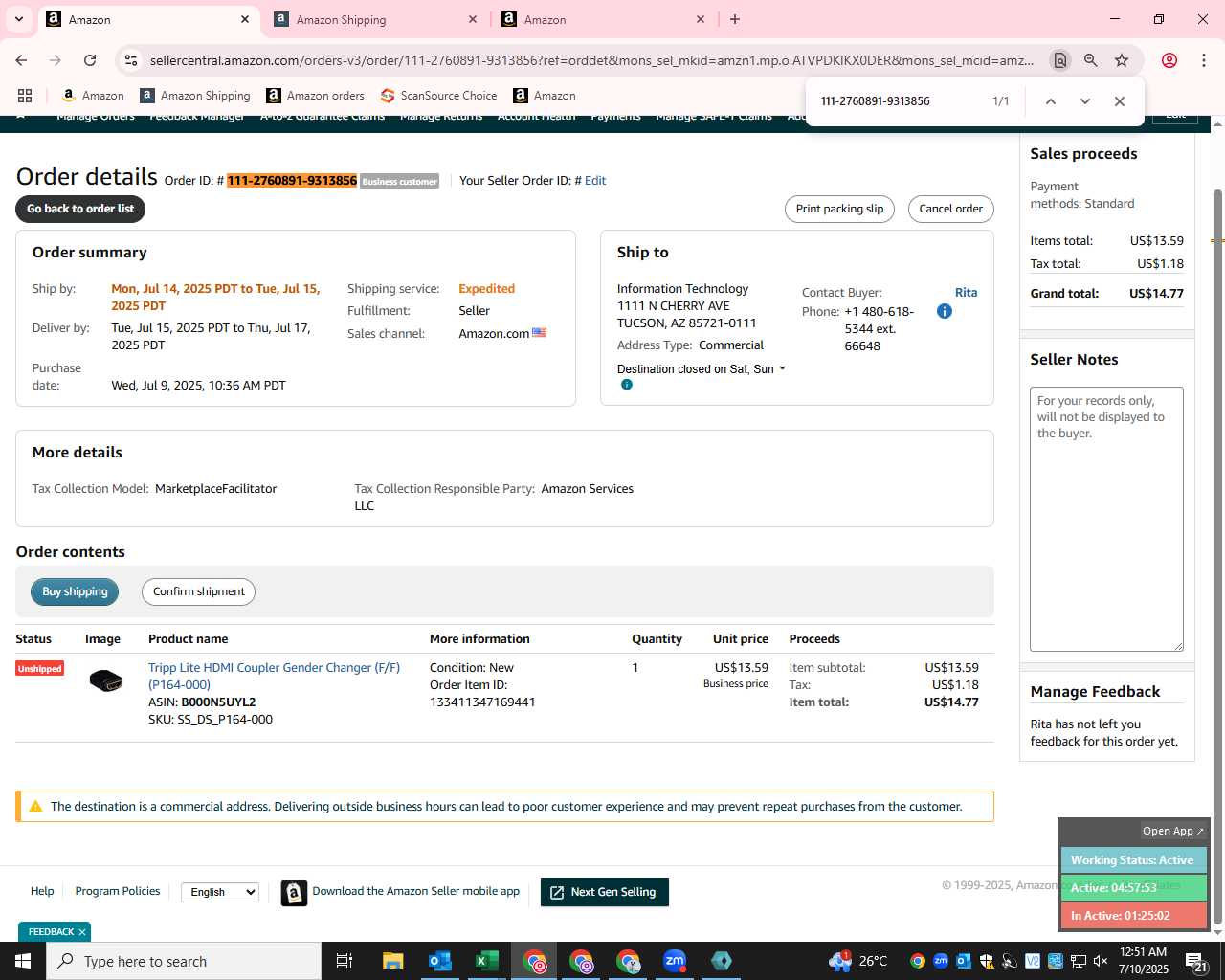This screenshot has height=980, width=1225.
Task: Click the phone info icon next to Rita
Action: click(x=945, y=311)
